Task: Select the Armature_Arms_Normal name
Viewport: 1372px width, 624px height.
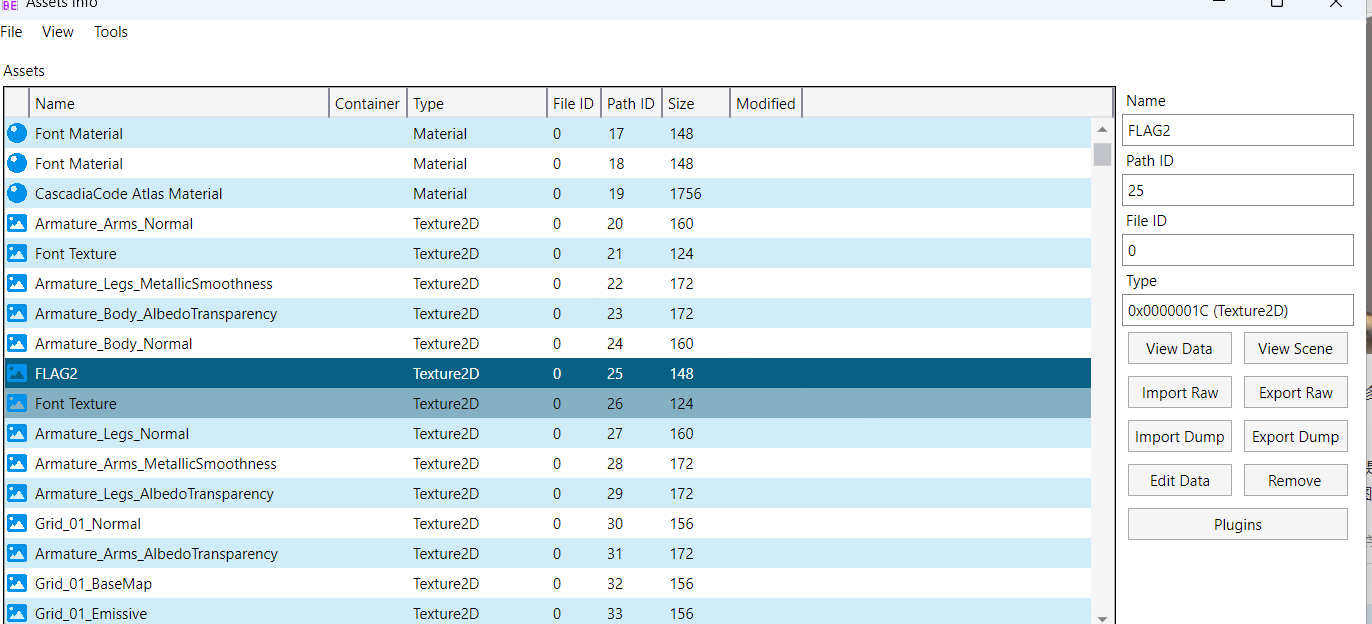Action: click(114, 223)
